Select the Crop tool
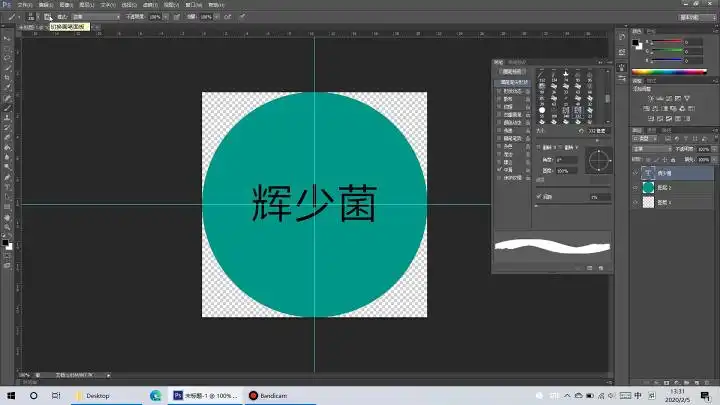 (x=7, y=77)
